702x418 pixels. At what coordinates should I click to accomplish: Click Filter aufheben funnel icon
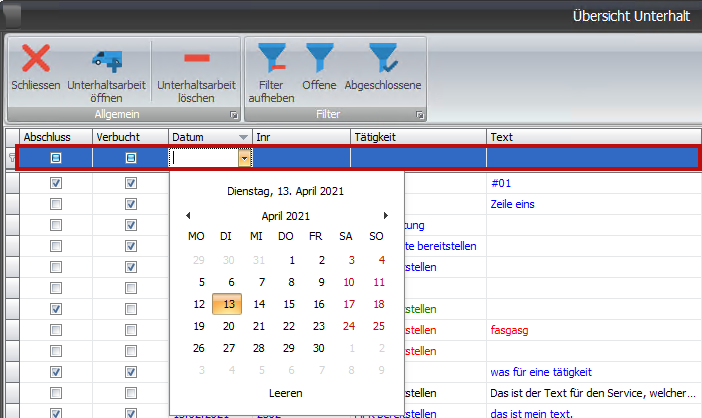coord(271,59)
